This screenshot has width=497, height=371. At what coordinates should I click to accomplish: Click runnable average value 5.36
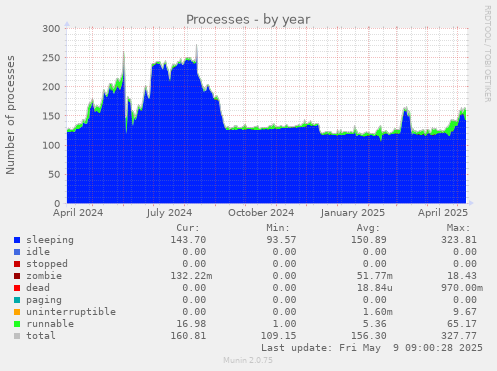tap(375, 324)
